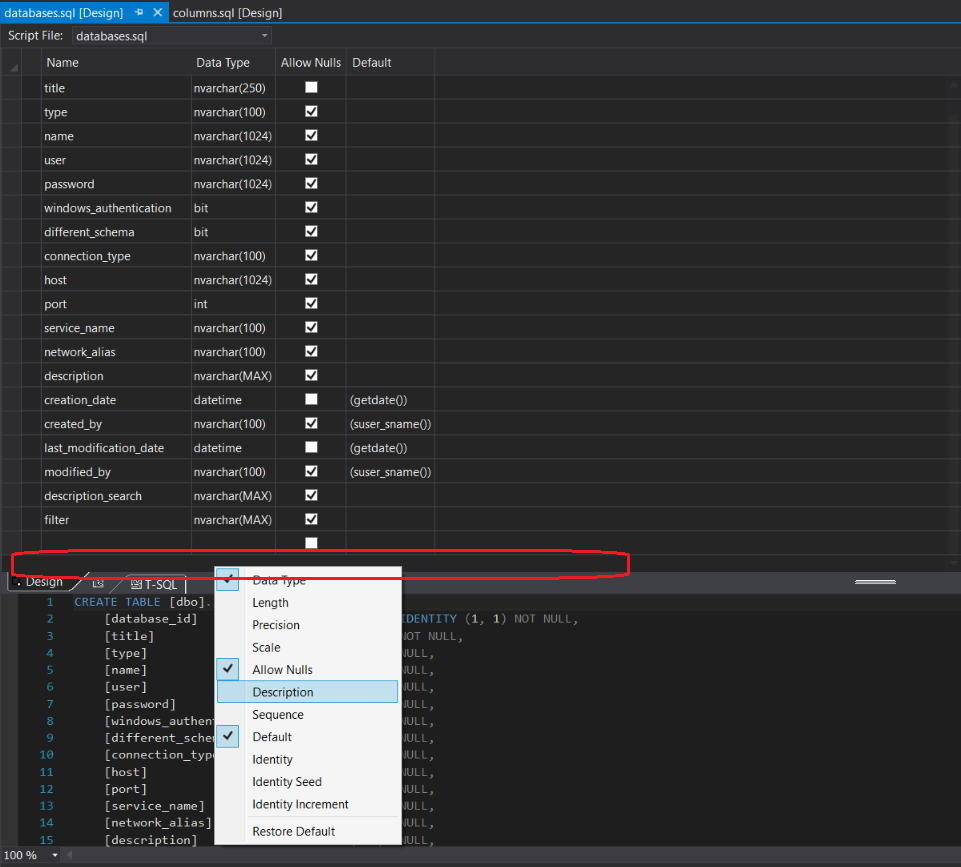Untick Default in the context menu
Viewport: 961px width, 867px height.
[x=308, y=737]
